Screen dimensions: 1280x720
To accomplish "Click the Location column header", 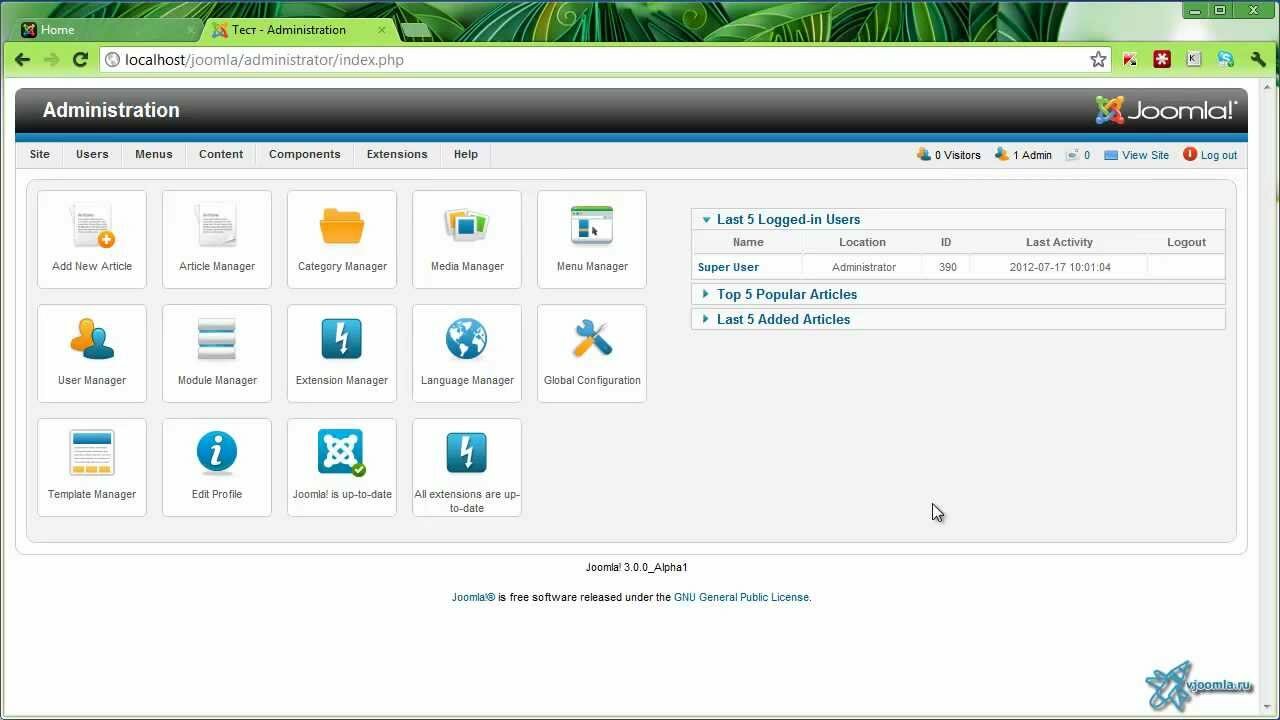I will click(x=862, y=242).
